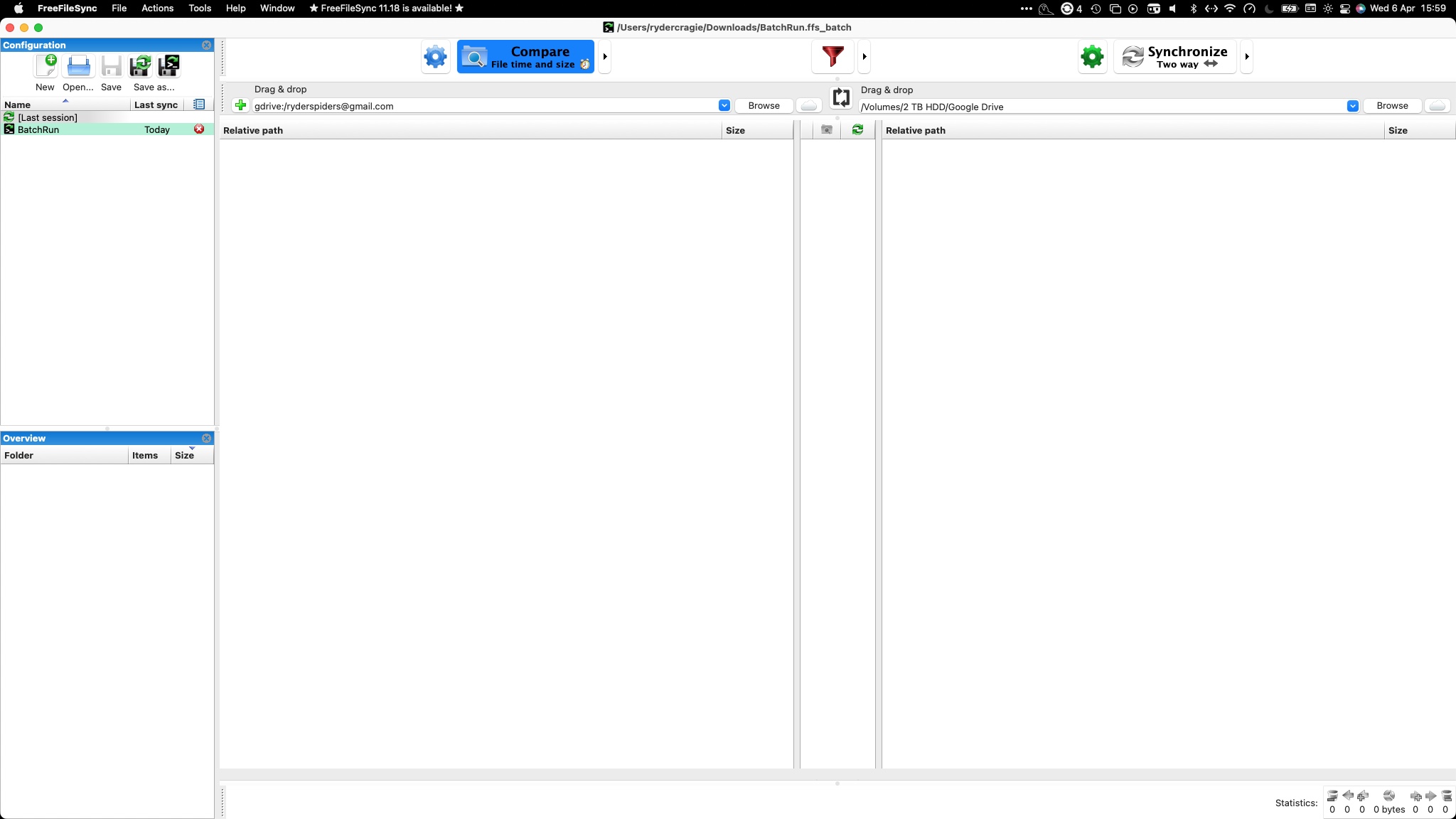Click the create right statistics icon
1456x819 pixels.
coord(1415,796)
